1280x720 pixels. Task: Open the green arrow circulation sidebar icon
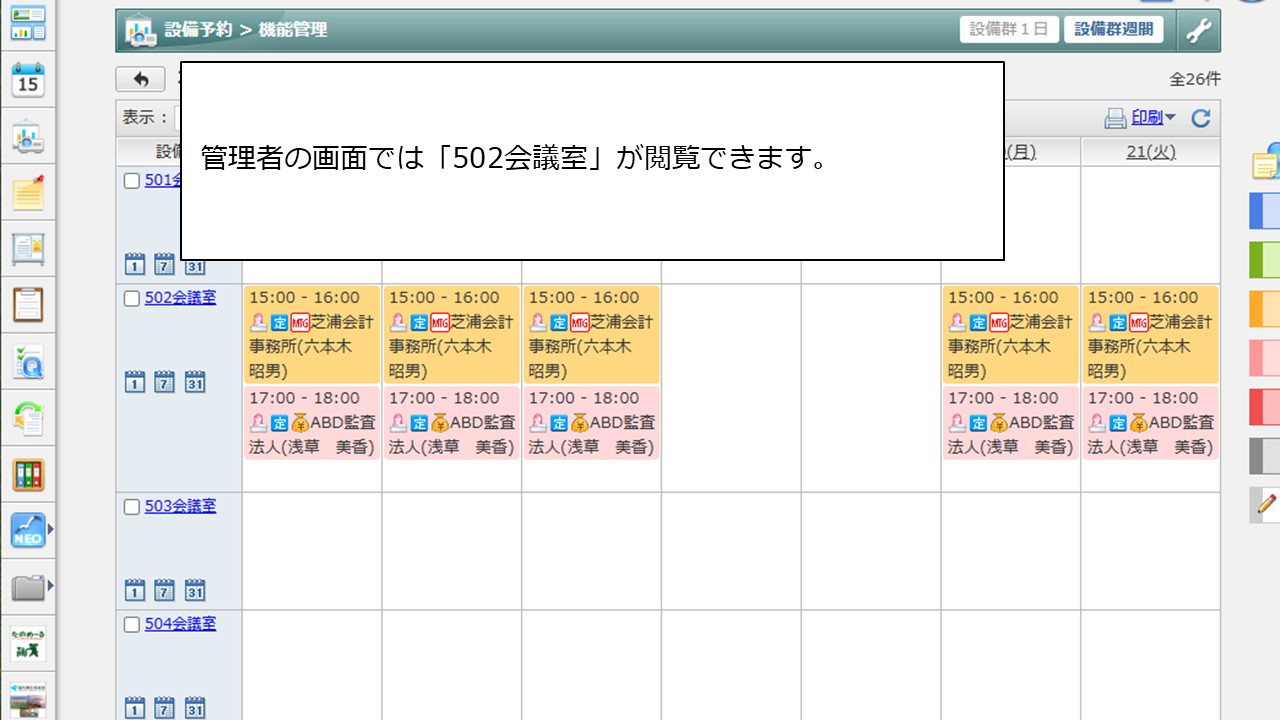(28, 417)
